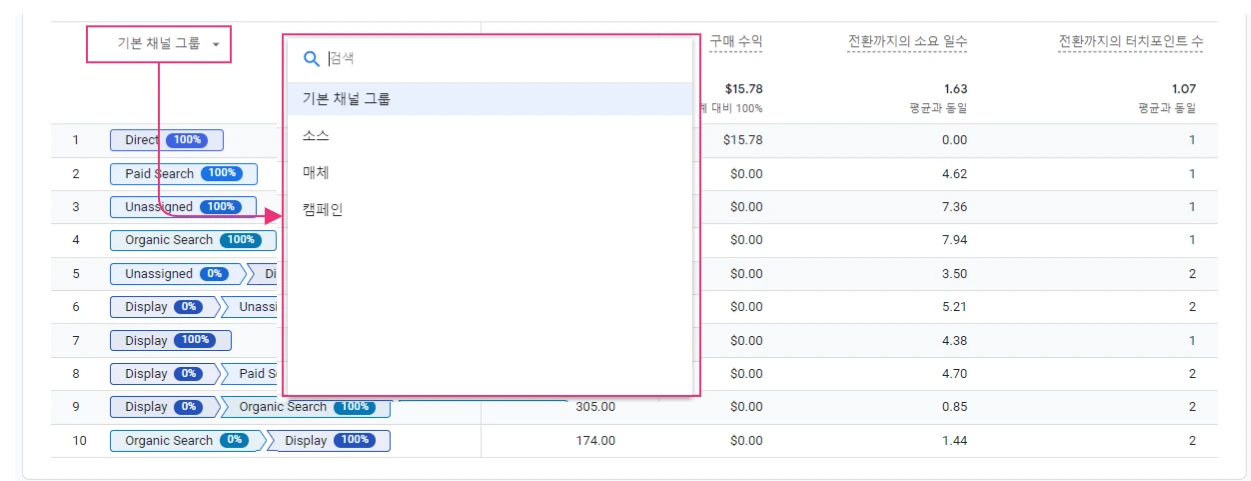Click the 7.94 days value
Image resolution: width=1251 pixels, height=481 pixels.
[954, 240]
